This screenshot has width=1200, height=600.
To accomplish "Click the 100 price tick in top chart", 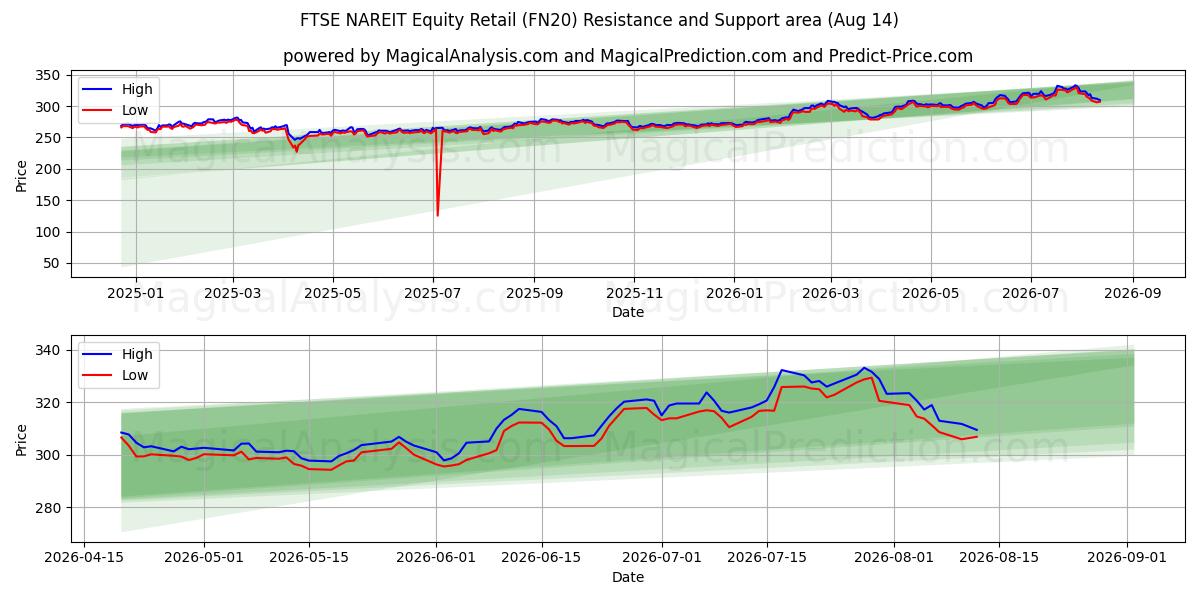I will point(50,232).
